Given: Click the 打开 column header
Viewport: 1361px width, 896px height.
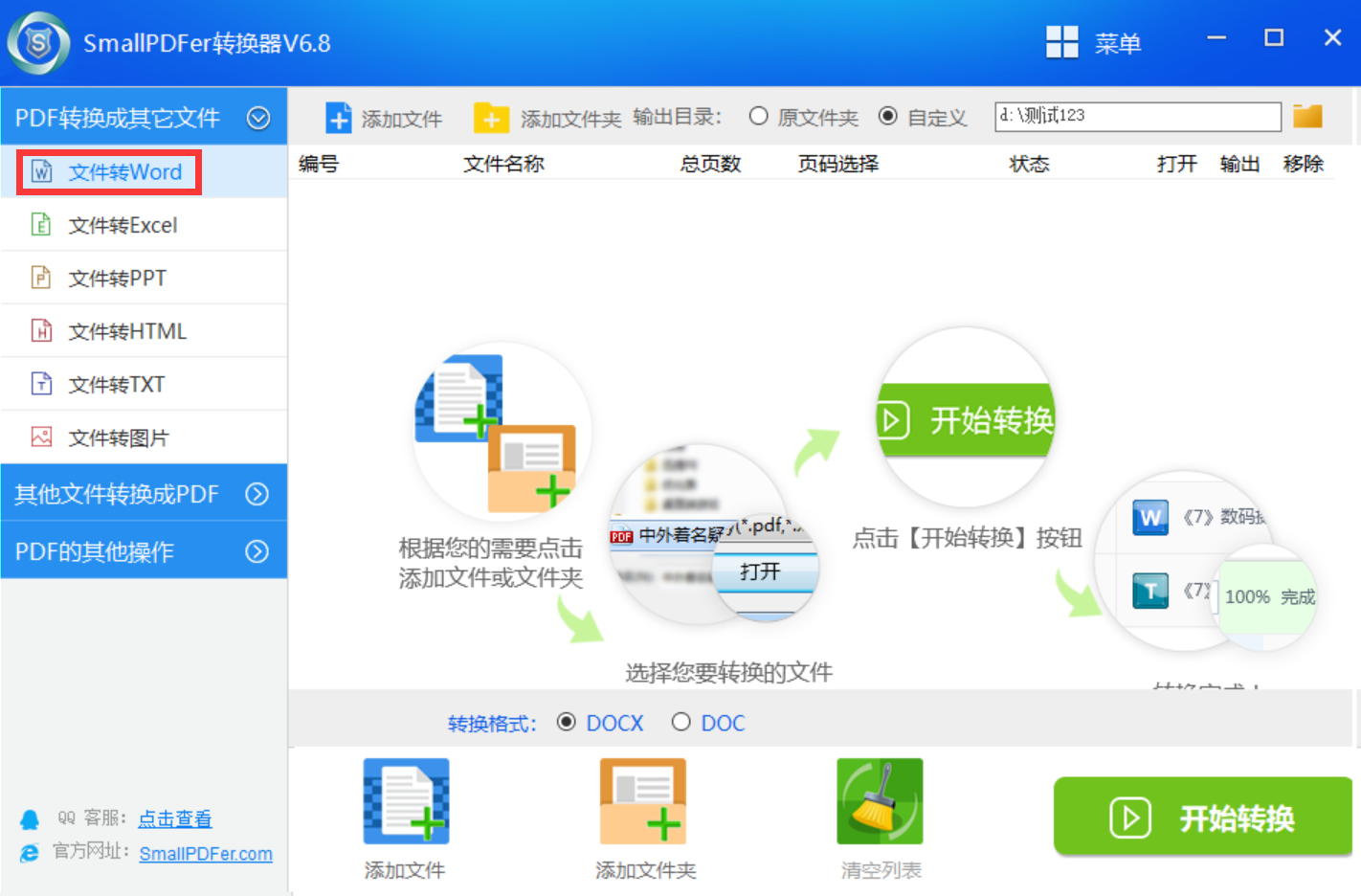Looking at the screenshot, I should pyautogui.click(x=1177, y=164).
